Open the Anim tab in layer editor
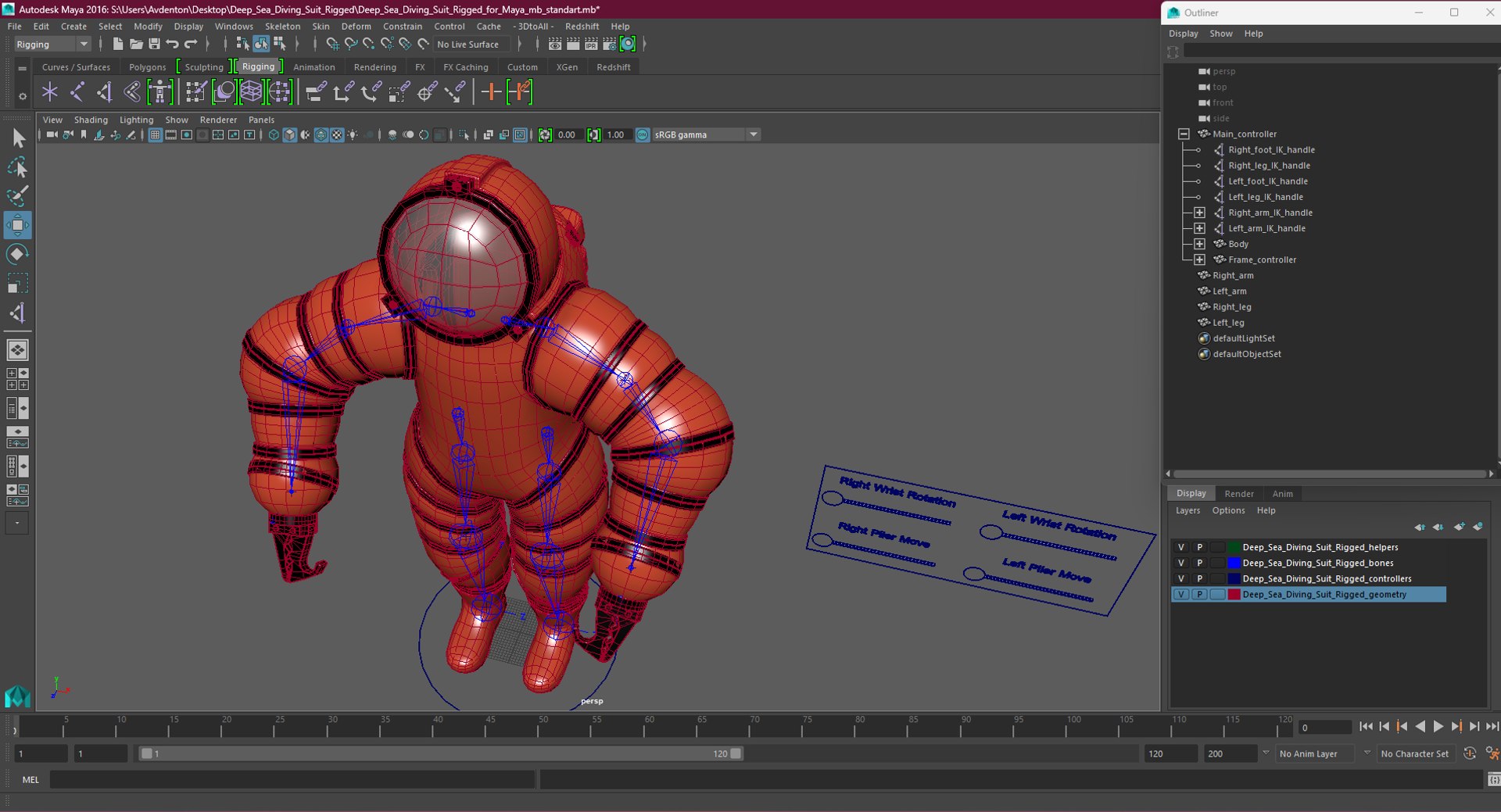This screenshot has height=812, width=1501. [1282, 493]
